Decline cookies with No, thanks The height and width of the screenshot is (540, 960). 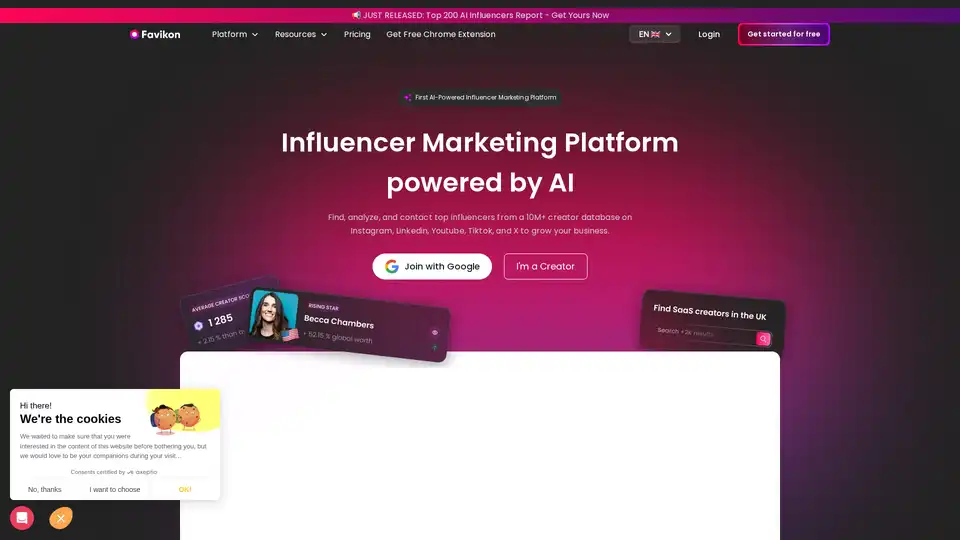45,489
